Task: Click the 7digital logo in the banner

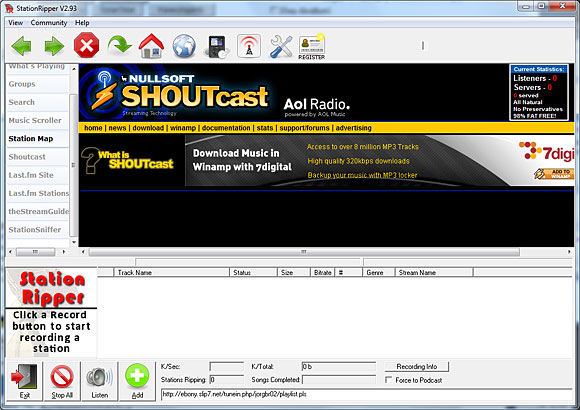Action: (x=546, y=151)
